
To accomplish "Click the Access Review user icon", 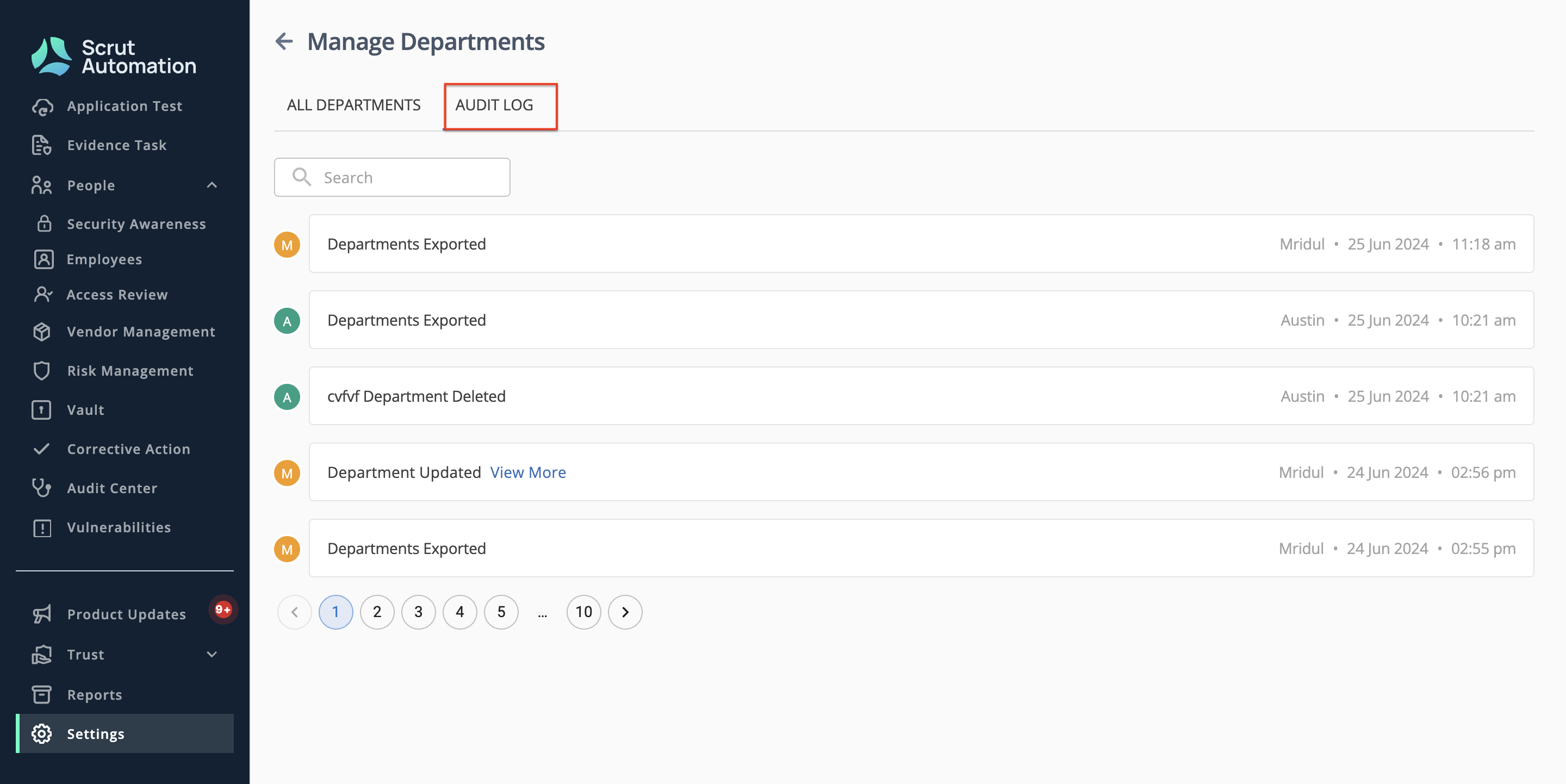I will click(x=43, y=295).
